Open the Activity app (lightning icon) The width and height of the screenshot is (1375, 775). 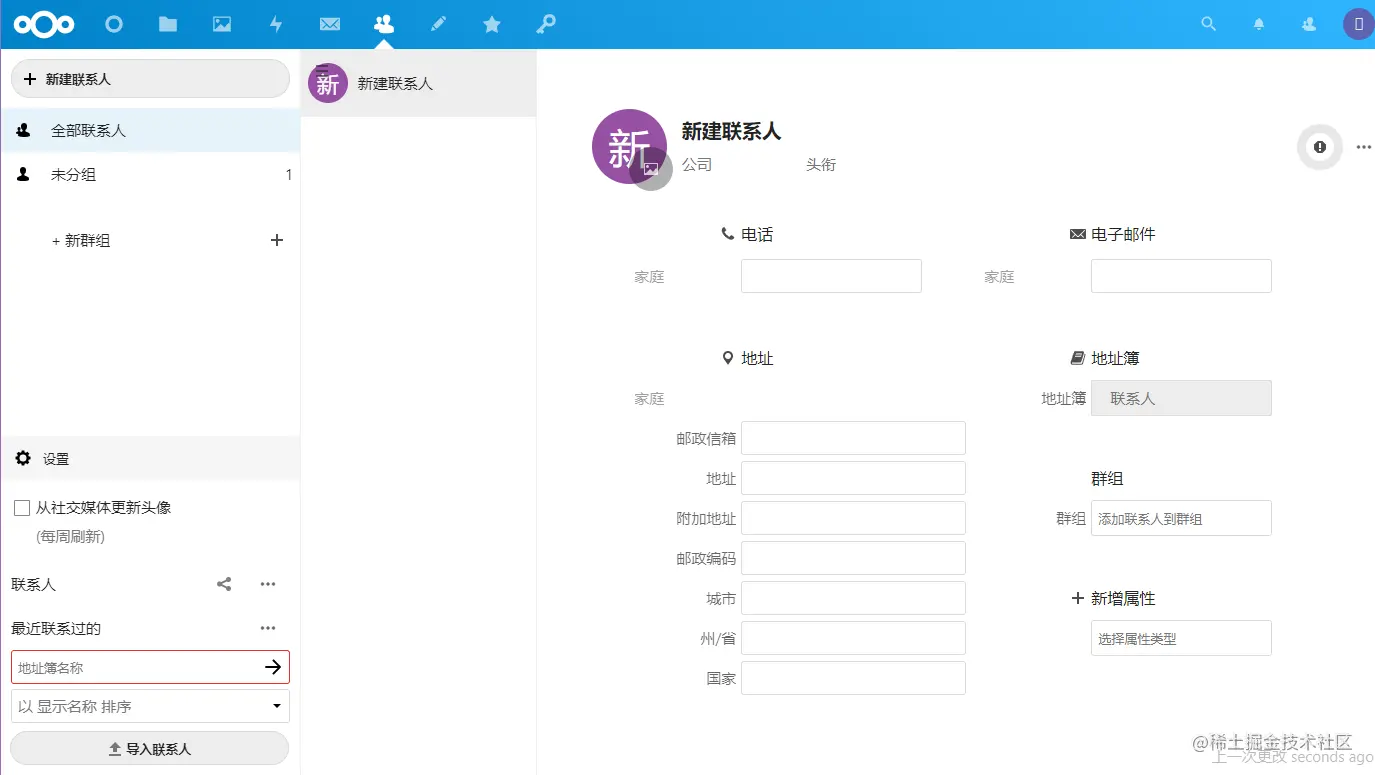[x=276, y=23]
